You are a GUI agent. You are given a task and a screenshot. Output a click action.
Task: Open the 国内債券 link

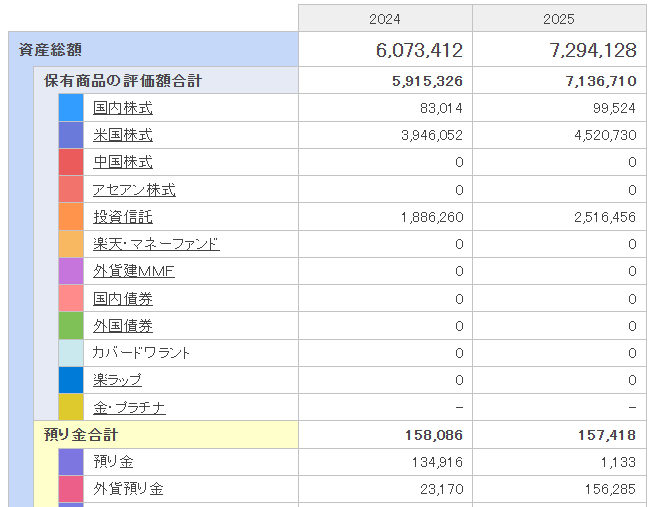[x=123, y=298]
